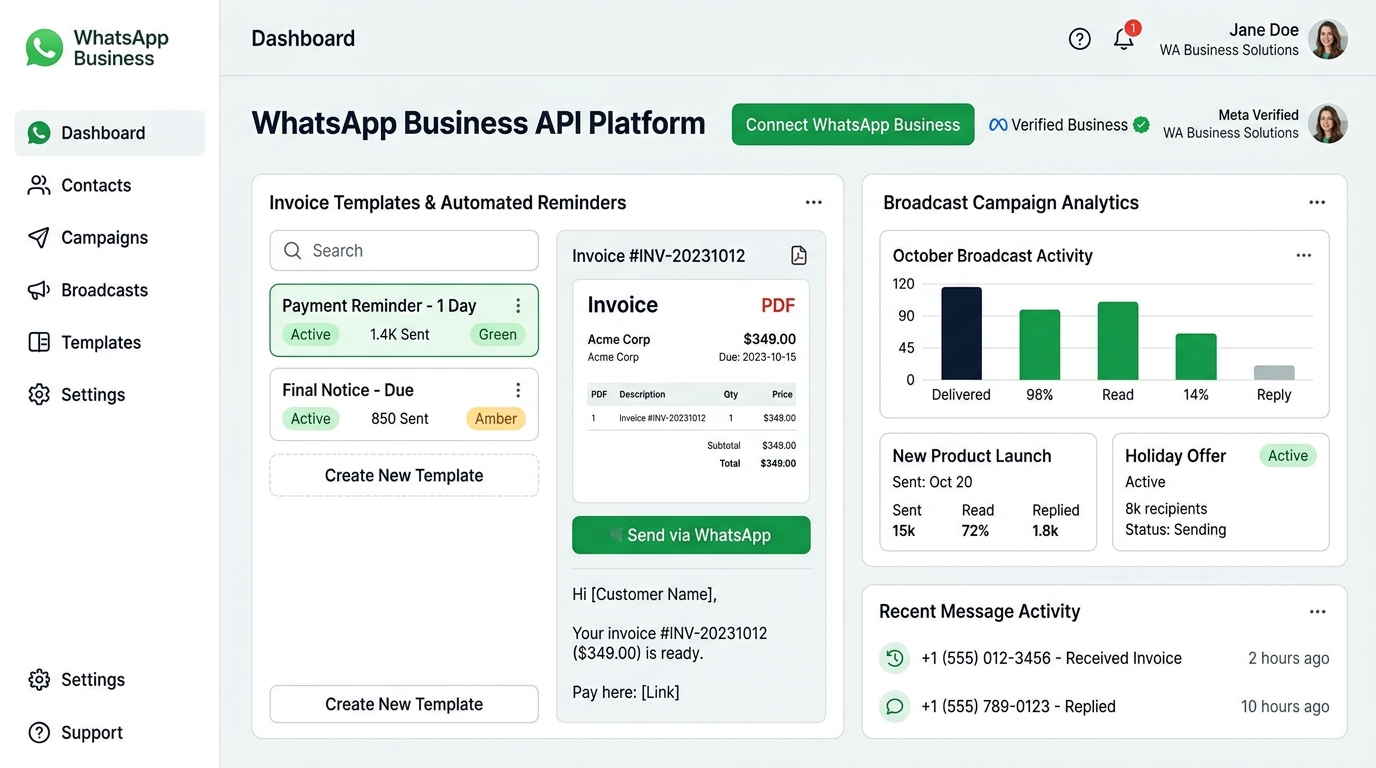Open Broadcasts in sidebar

point(110,290)
